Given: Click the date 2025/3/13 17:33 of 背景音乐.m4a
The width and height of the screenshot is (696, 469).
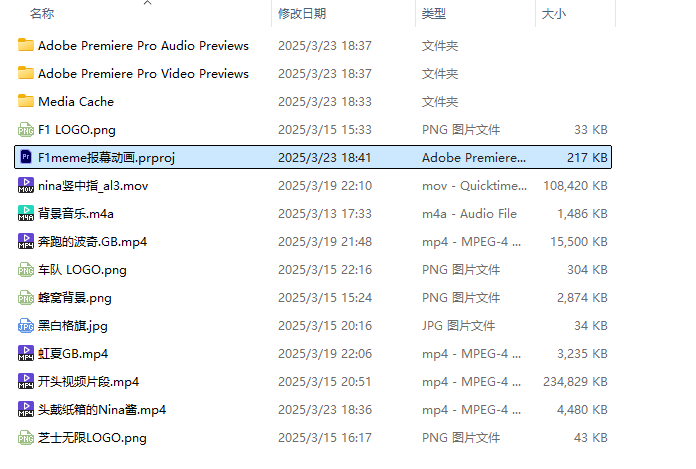Looking at the screenshot, I should point(324,213).
